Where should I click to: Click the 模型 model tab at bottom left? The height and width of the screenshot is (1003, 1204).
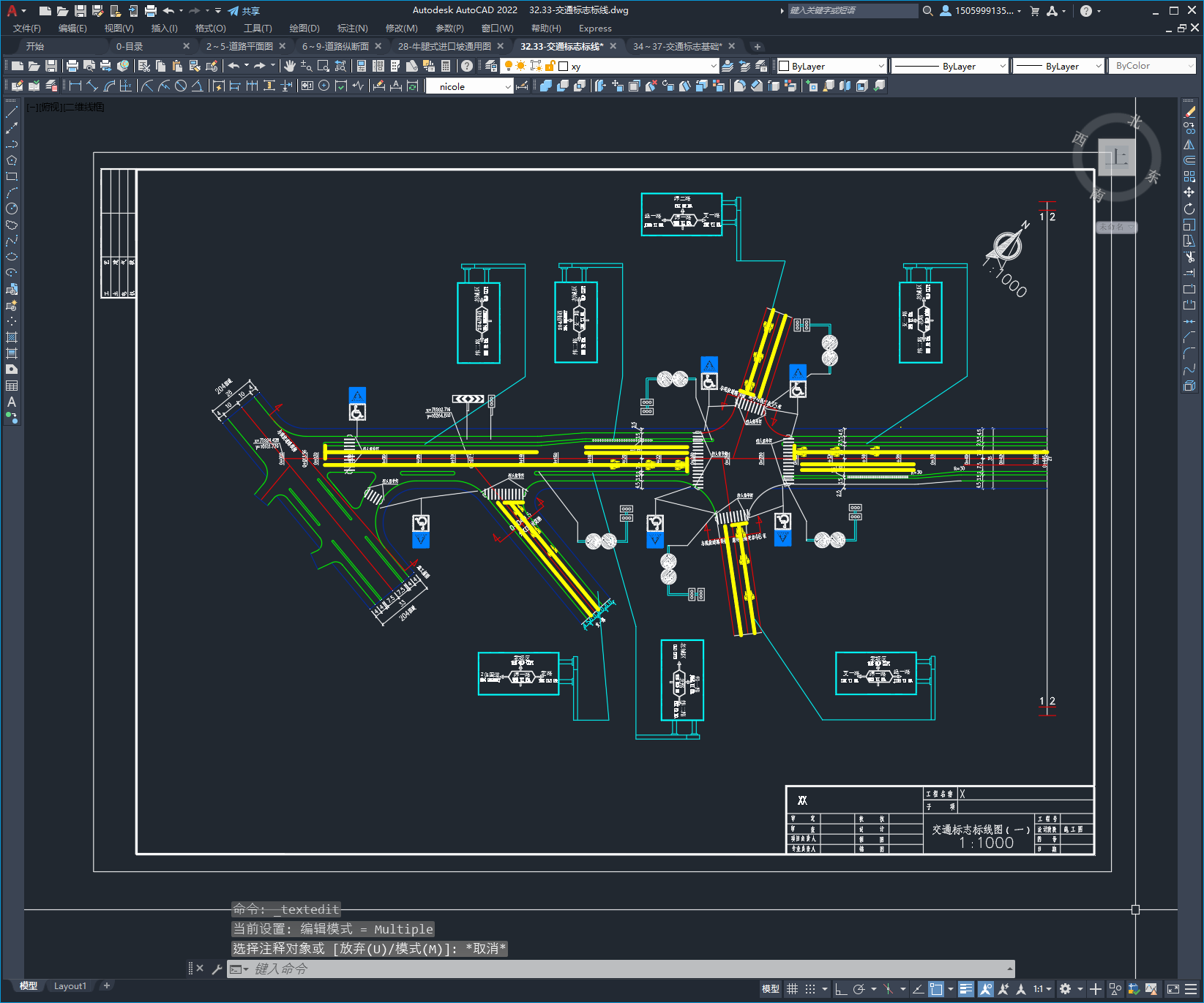pyautogui.click(x=29, y=985)
